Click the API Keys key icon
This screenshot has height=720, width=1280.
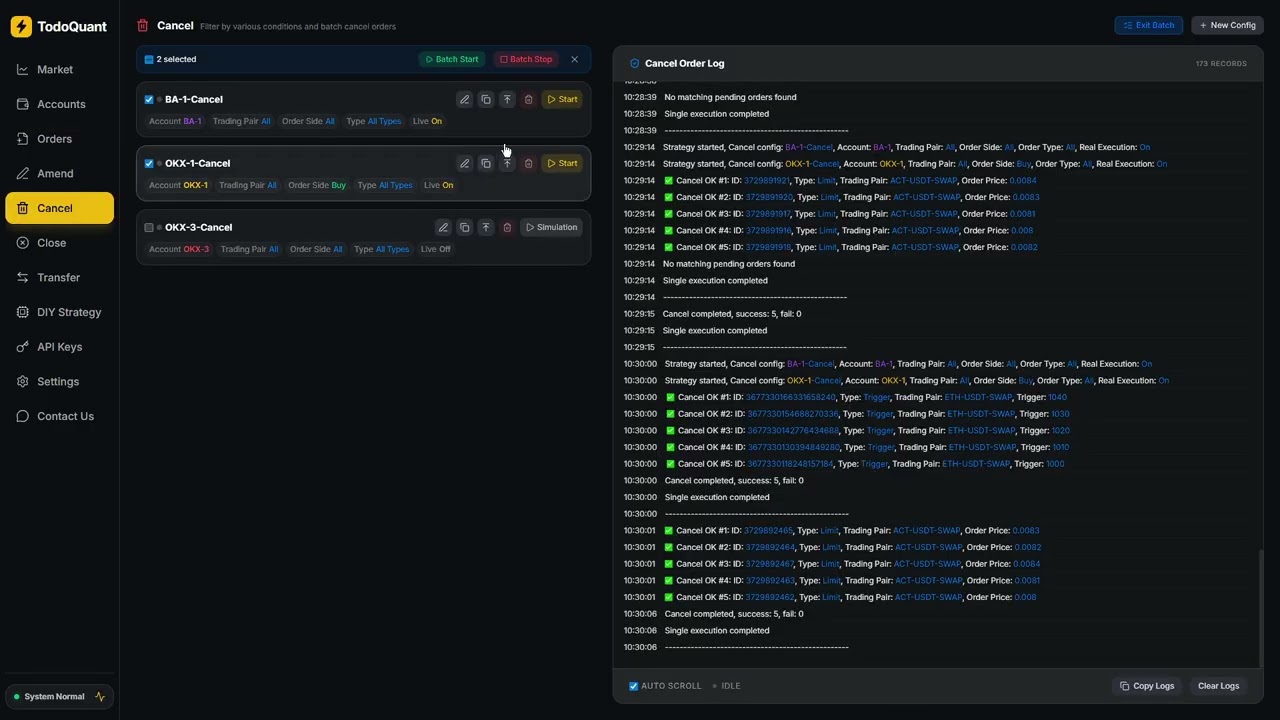point(23,347)
